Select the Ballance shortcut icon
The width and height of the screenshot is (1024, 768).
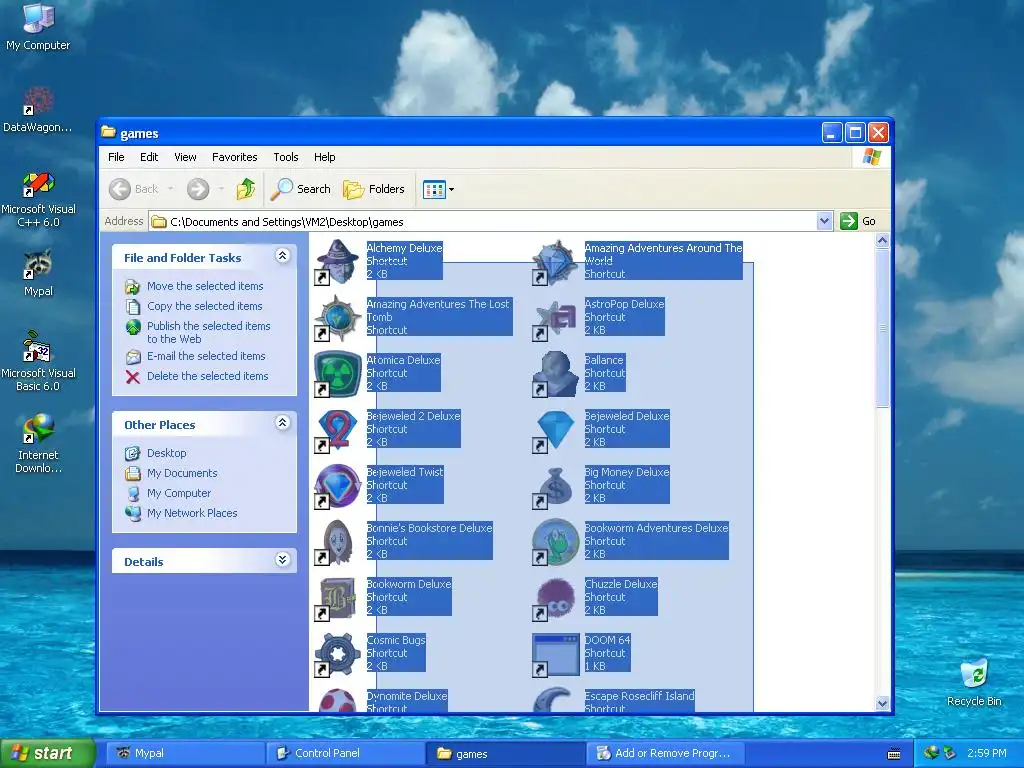[x=556, y=374]
